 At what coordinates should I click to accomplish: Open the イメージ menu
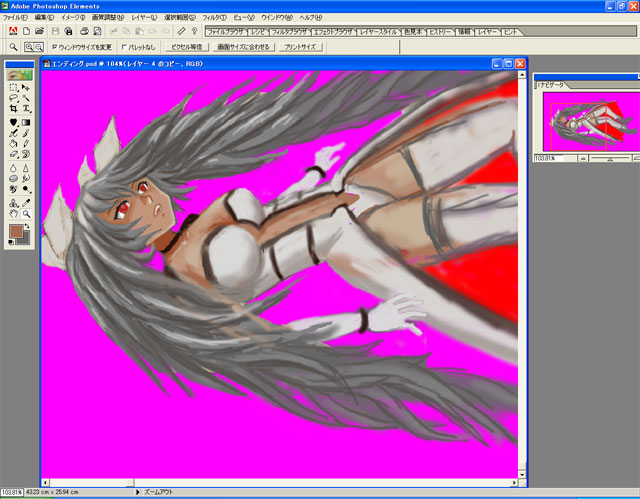(73, 18)
